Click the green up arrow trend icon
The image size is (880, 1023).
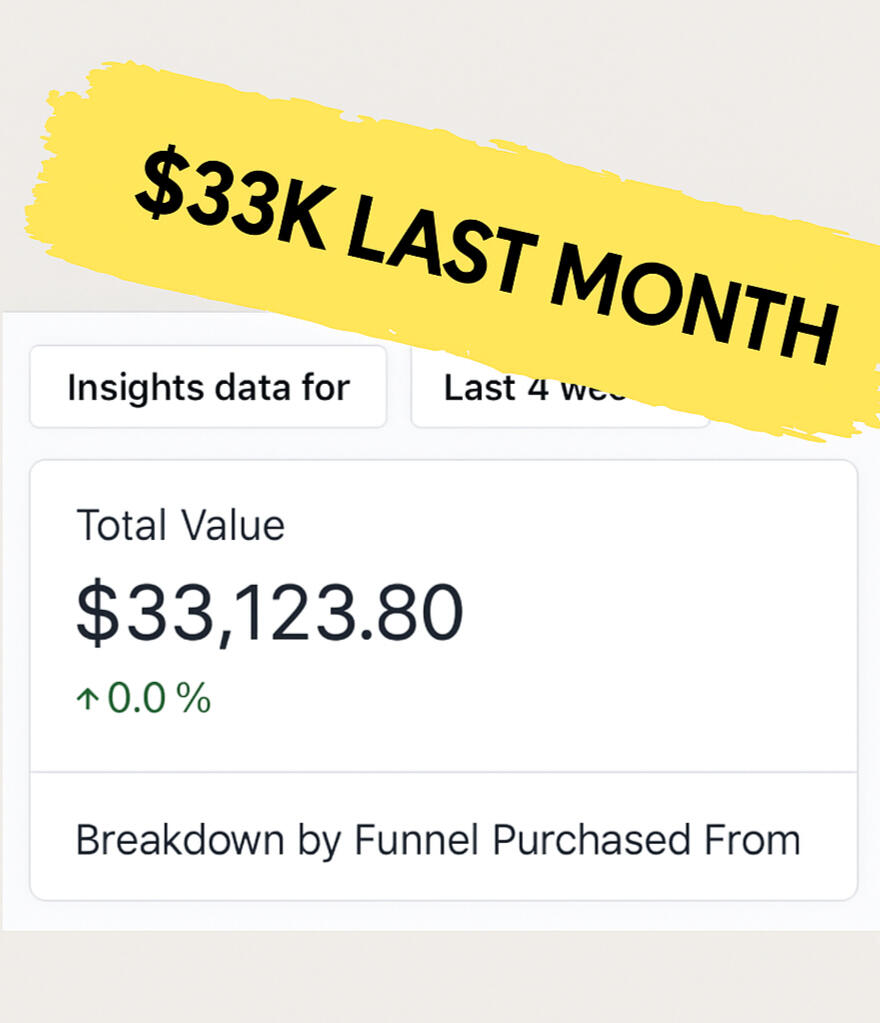88,699
